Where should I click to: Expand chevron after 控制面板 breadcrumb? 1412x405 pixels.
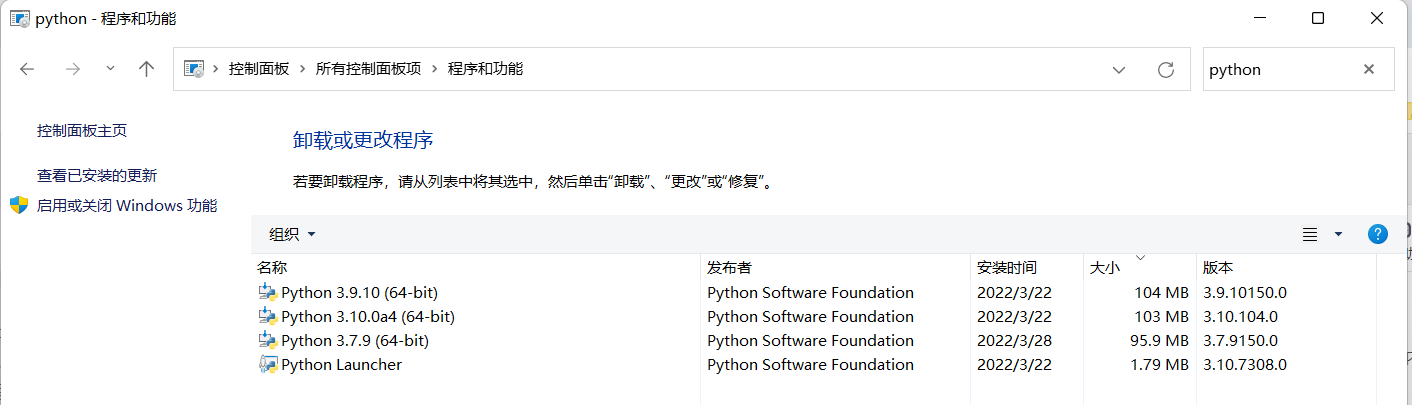click(303, 69)
